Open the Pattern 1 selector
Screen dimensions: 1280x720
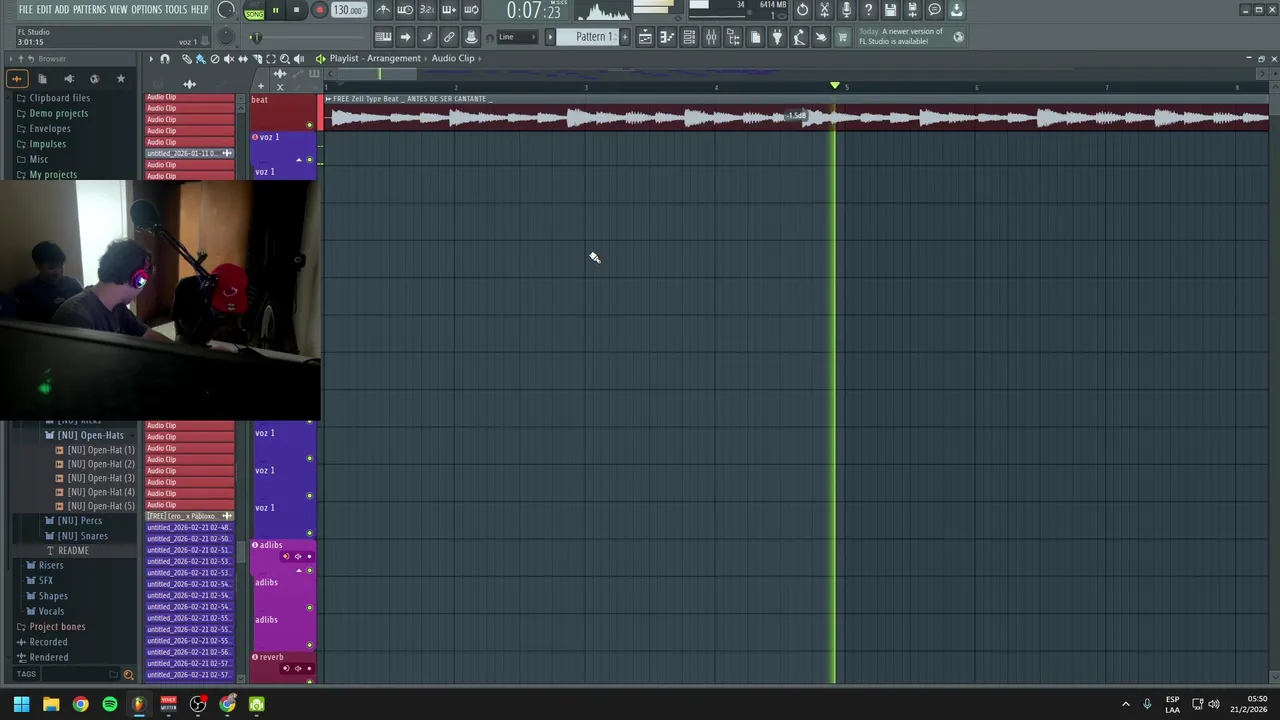[594, 37]
